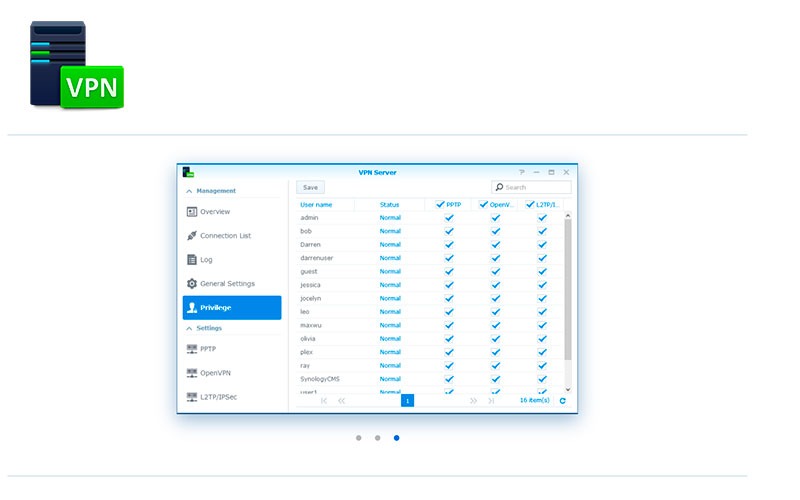The image size is (800, 500).
Task: Click the search magnifier icon
Action: [x=499, y=187]
